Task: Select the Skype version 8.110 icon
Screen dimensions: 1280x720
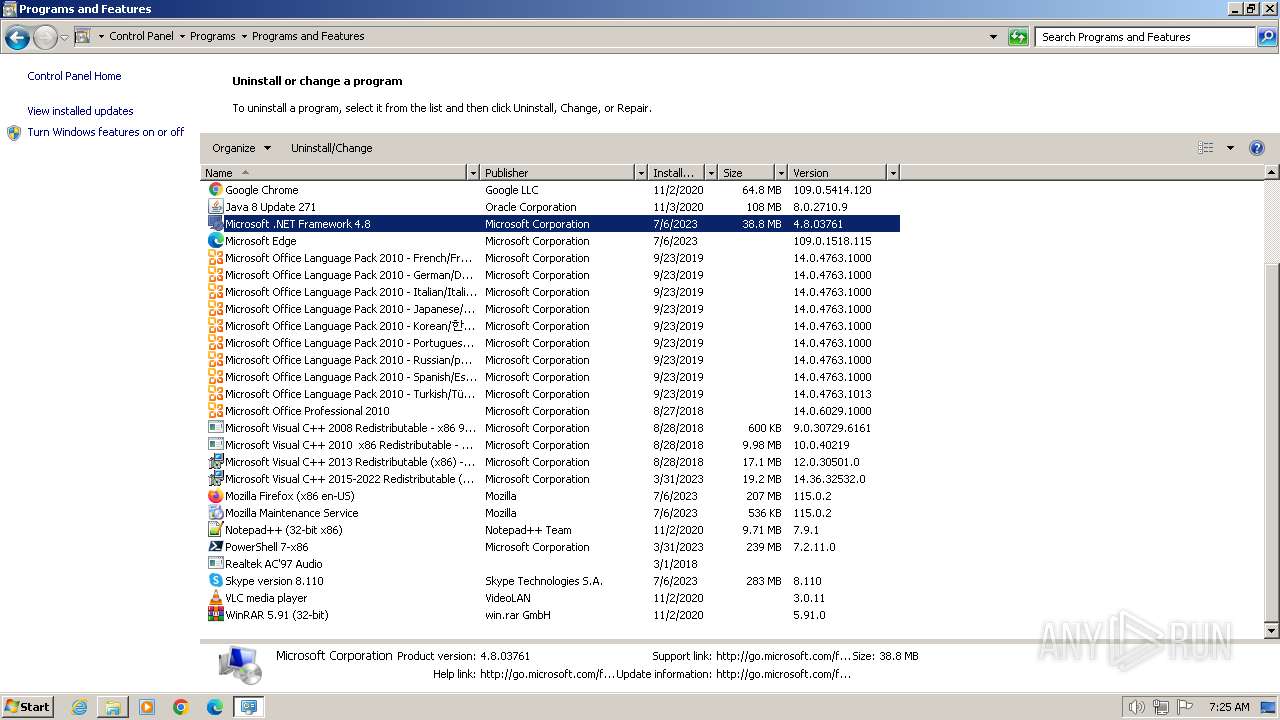Action: 215,581
